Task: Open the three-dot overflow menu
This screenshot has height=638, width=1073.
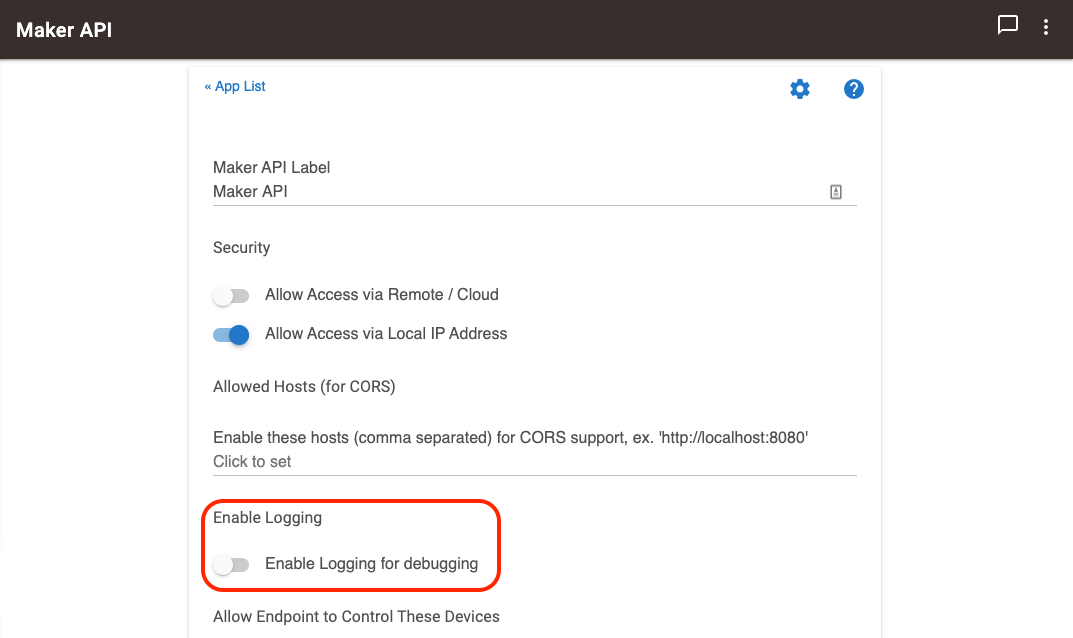Action: click(1046, 27)
